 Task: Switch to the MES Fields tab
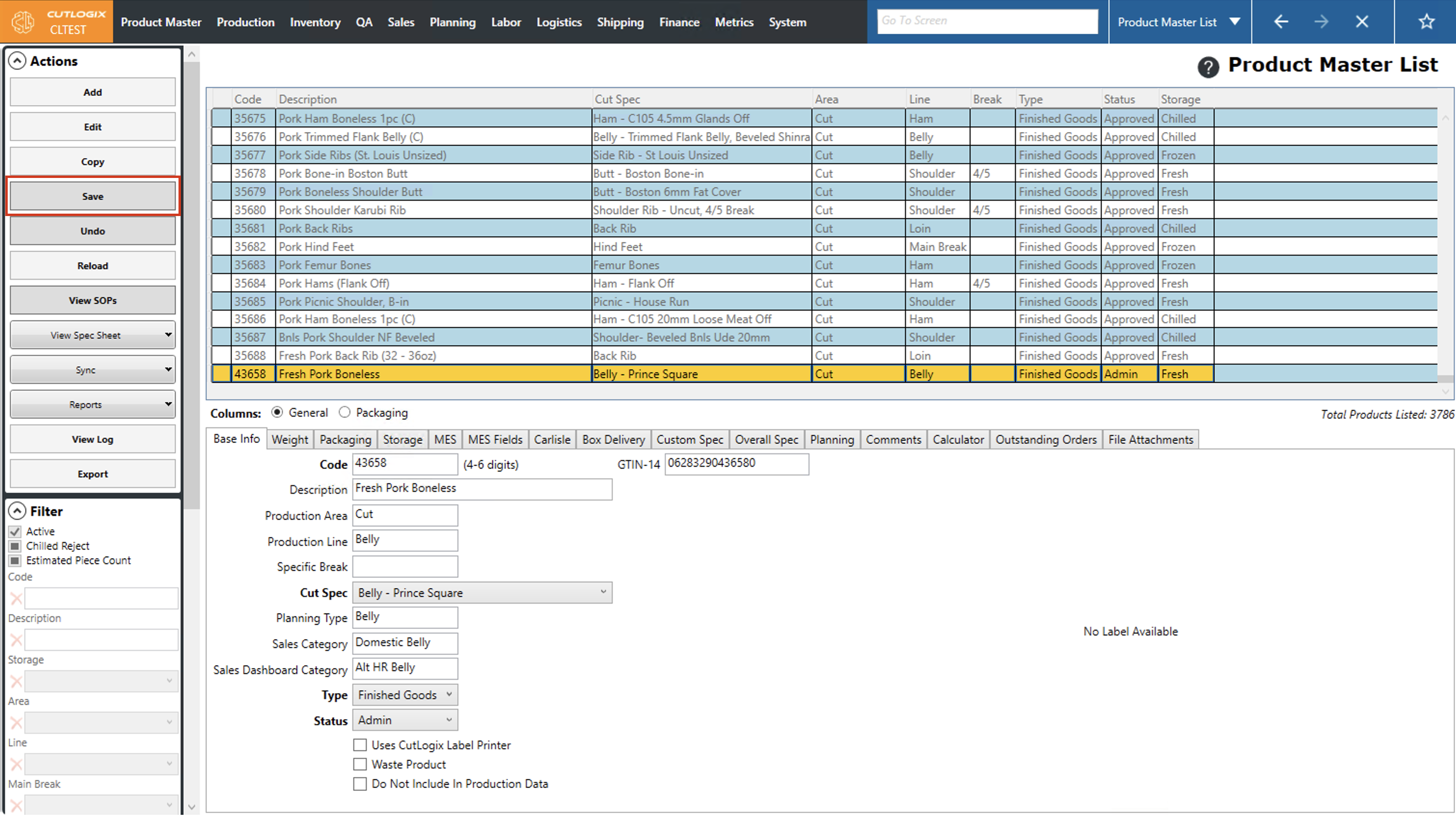click(494, 439)
